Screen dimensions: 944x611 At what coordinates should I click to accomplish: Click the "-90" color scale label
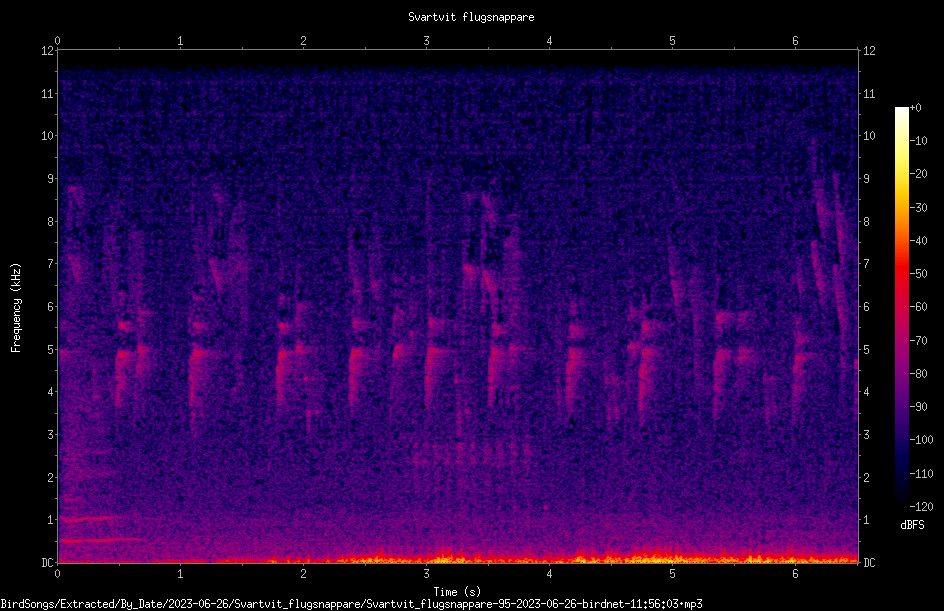coord(918,407)
